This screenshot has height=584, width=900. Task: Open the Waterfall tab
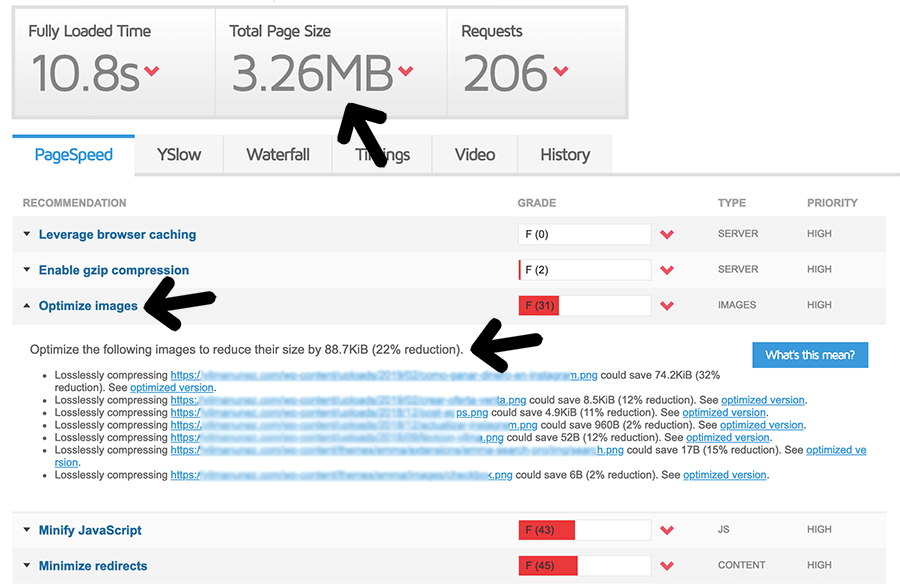click(x=277, y=155)
